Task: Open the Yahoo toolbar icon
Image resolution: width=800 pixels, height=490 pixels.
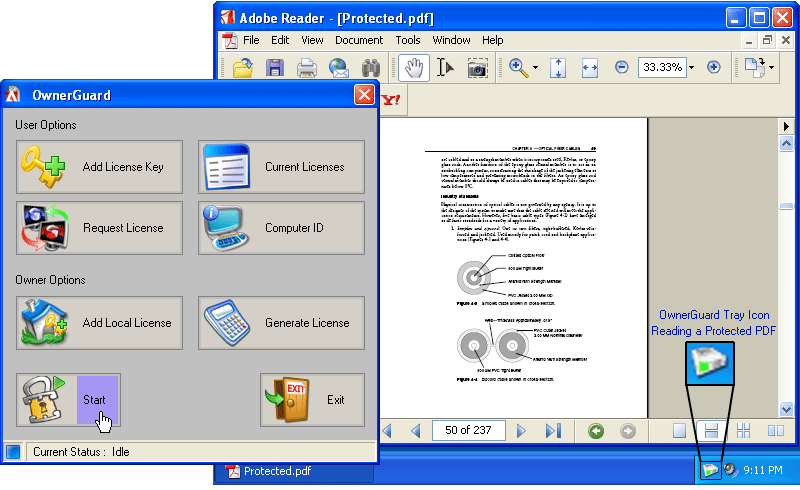Action: (391, 100)
